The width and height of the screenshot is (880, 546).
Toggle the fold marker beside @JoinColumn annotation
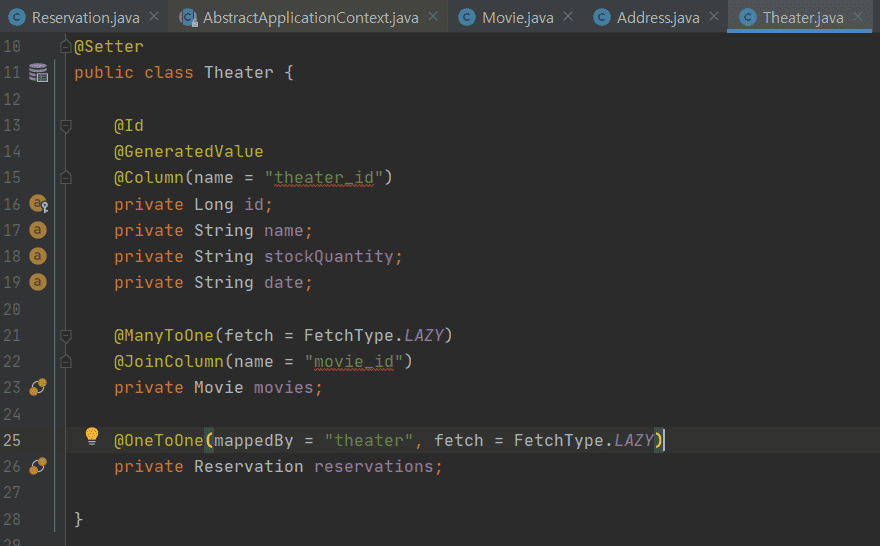point(66,361)
